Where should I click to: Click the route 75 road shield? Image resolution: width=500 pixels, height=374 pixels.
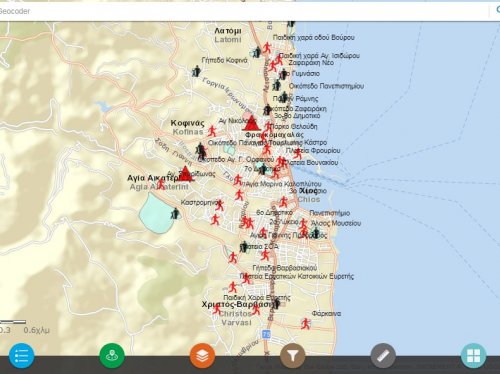pyautogui.click(x=266, y=334)
